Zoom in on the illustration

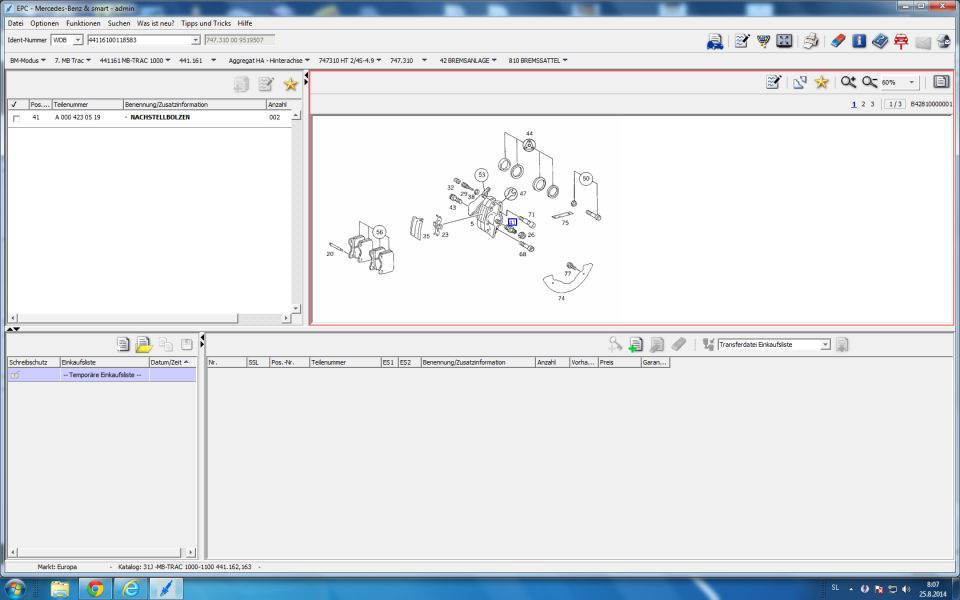(848, 82)
